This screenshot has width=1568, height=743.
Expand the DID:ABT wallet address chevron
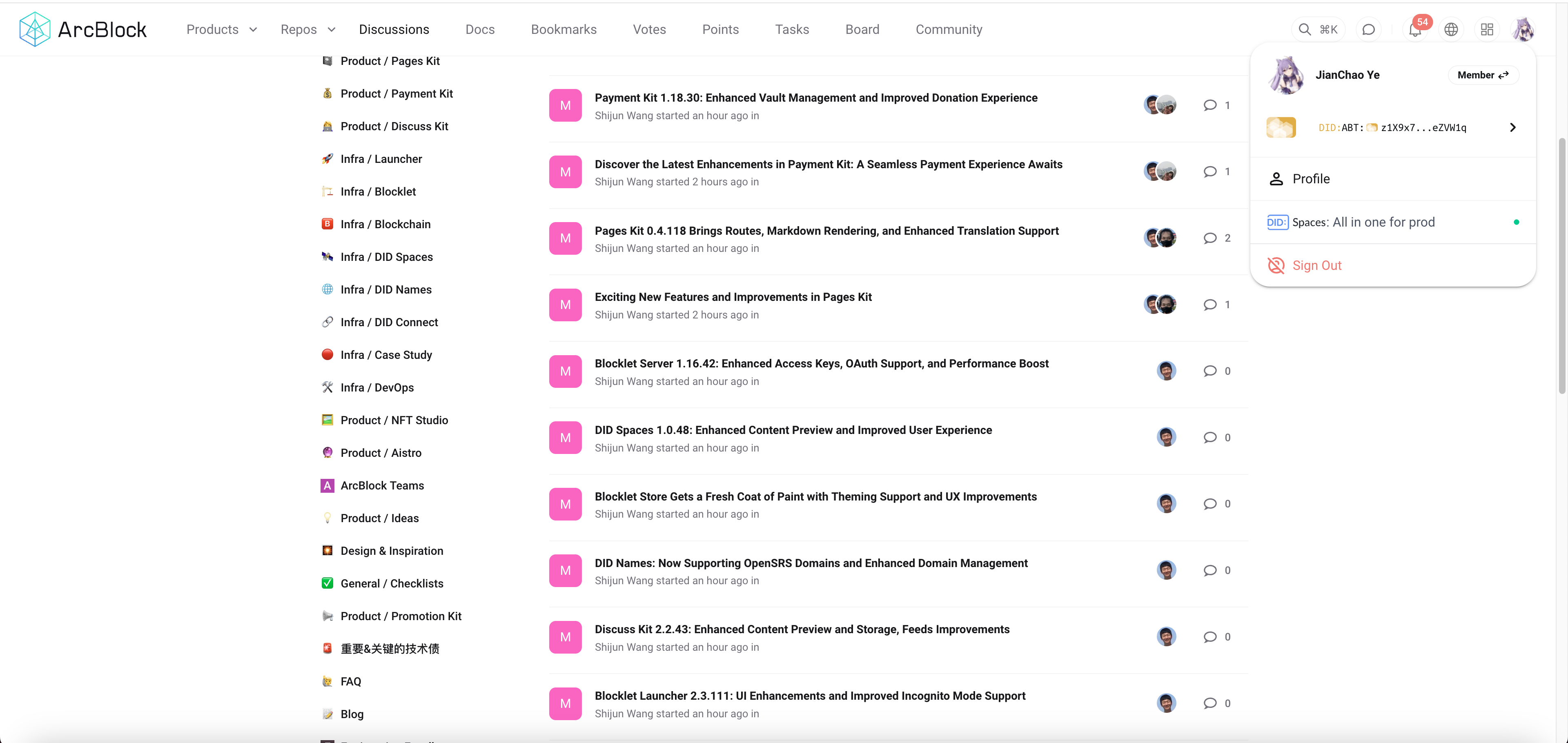click(1512, 128)
